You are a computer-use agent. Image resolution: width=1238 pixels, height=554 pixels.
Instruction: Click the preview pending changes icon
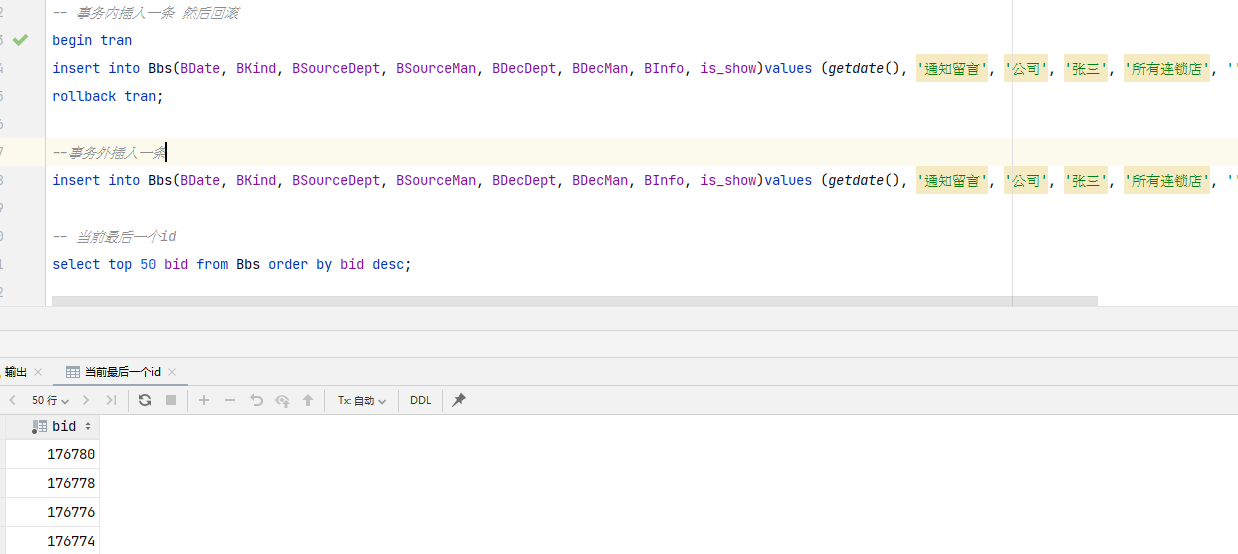click(282, 400)
